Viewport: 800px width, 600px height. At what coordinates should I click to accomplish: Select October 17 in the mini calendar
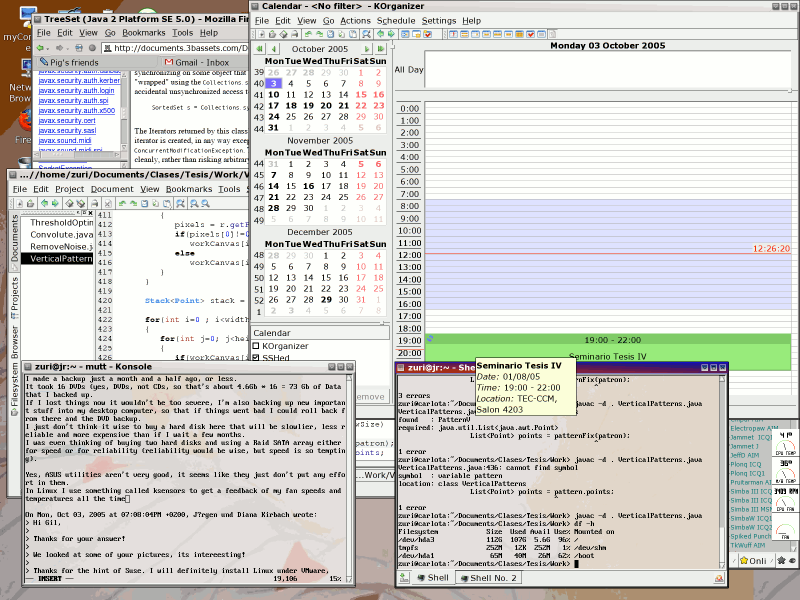click(274, 106)
